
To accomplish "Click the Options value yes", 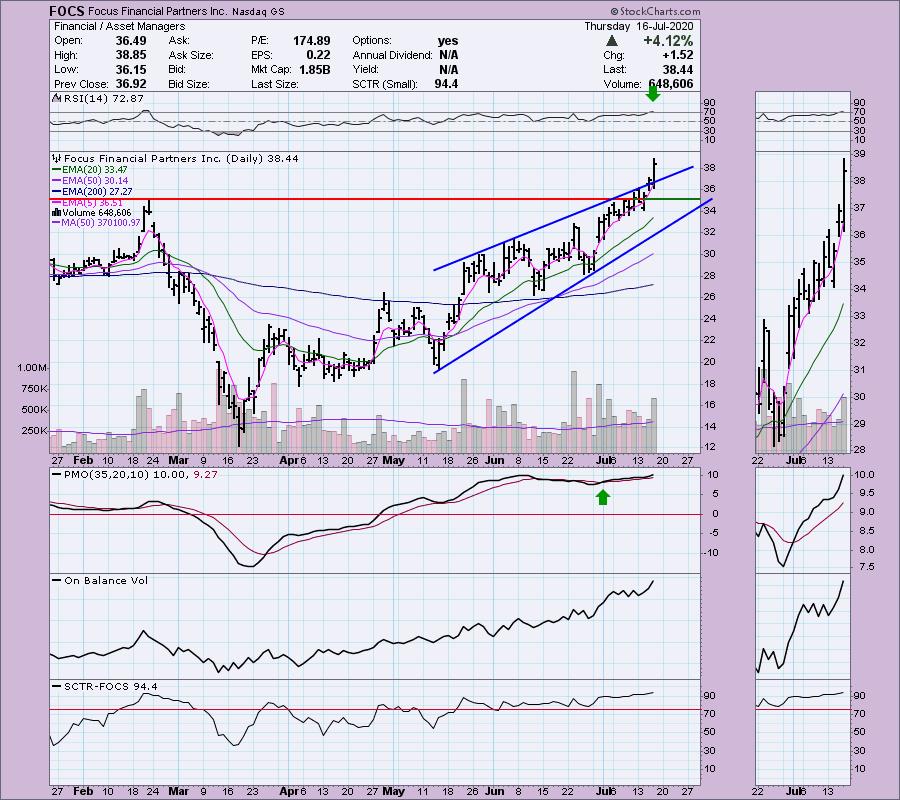I will pos(448,41).
